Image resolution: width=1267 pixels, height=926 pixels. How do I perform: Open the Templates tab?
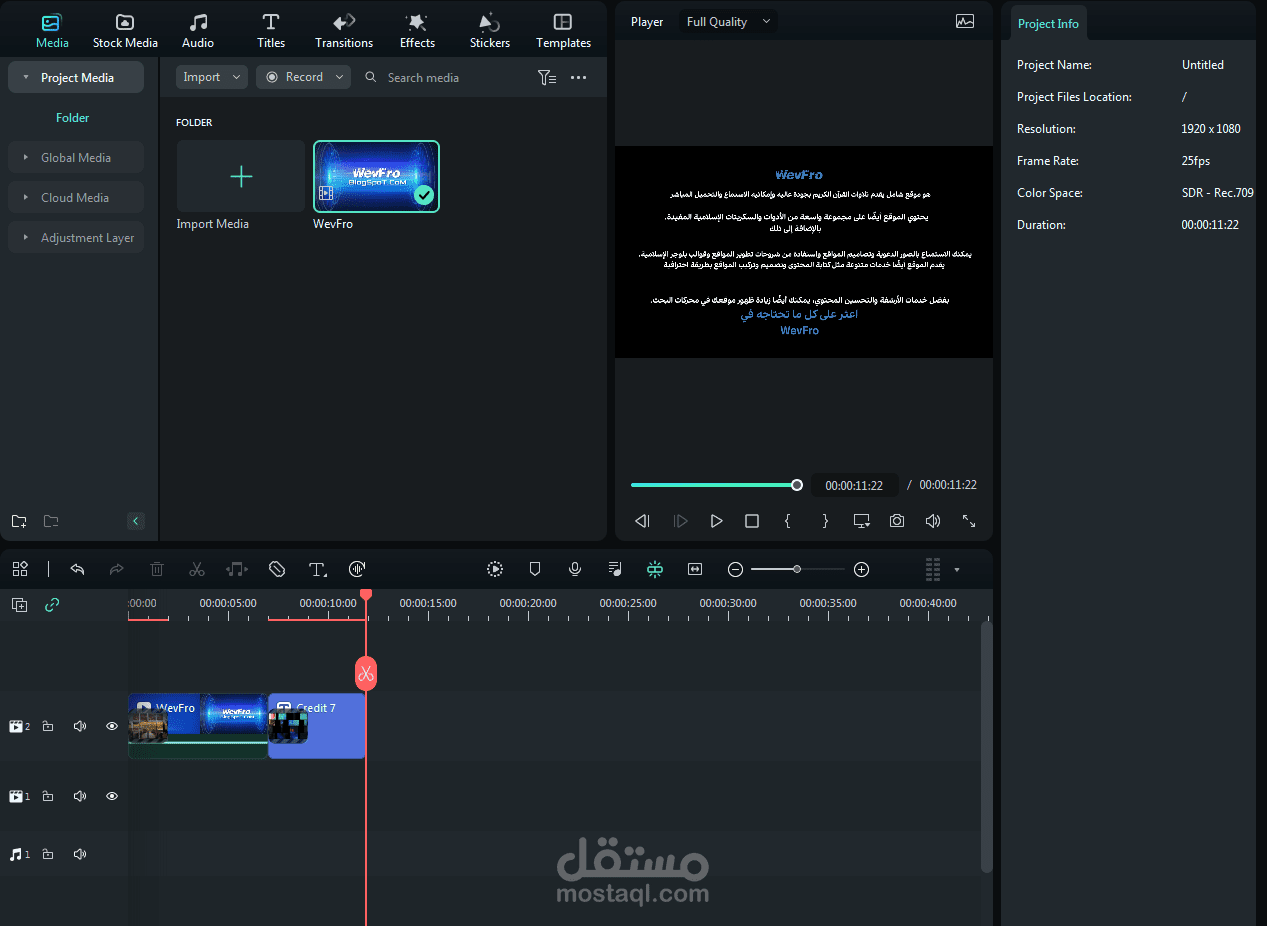point(563,31)
